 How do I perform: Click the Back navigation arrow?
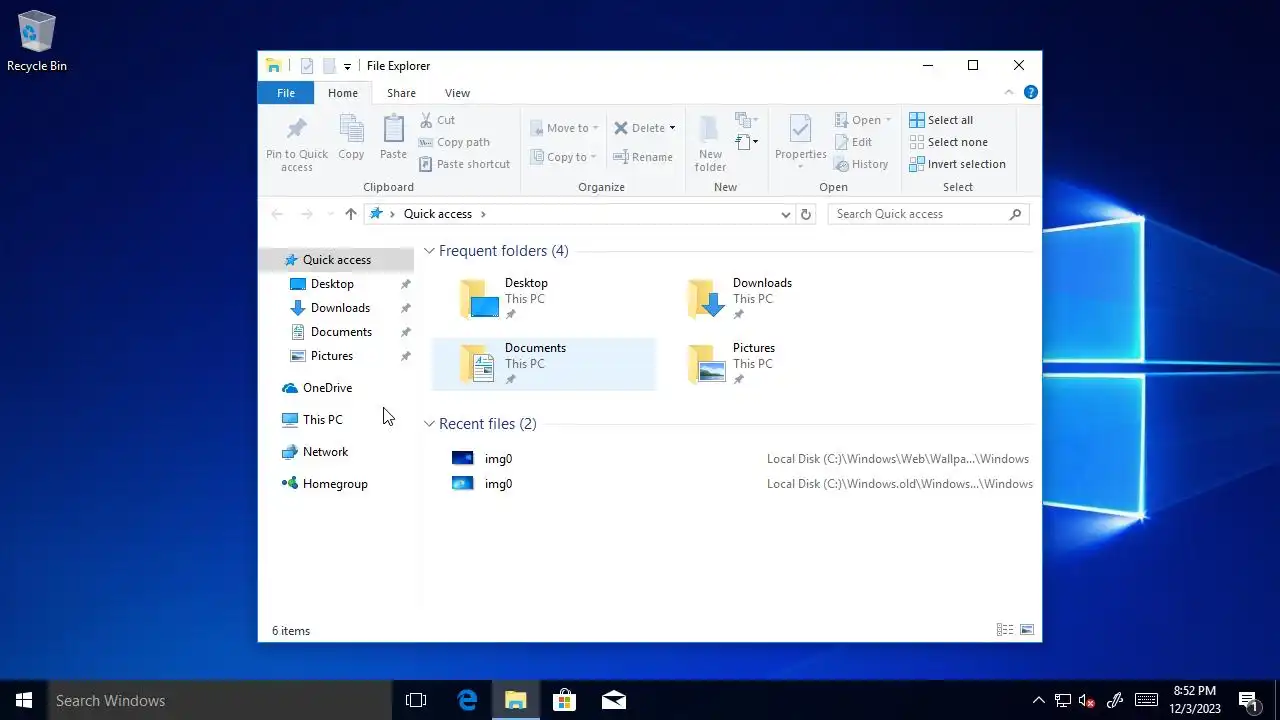pos(278,214)
